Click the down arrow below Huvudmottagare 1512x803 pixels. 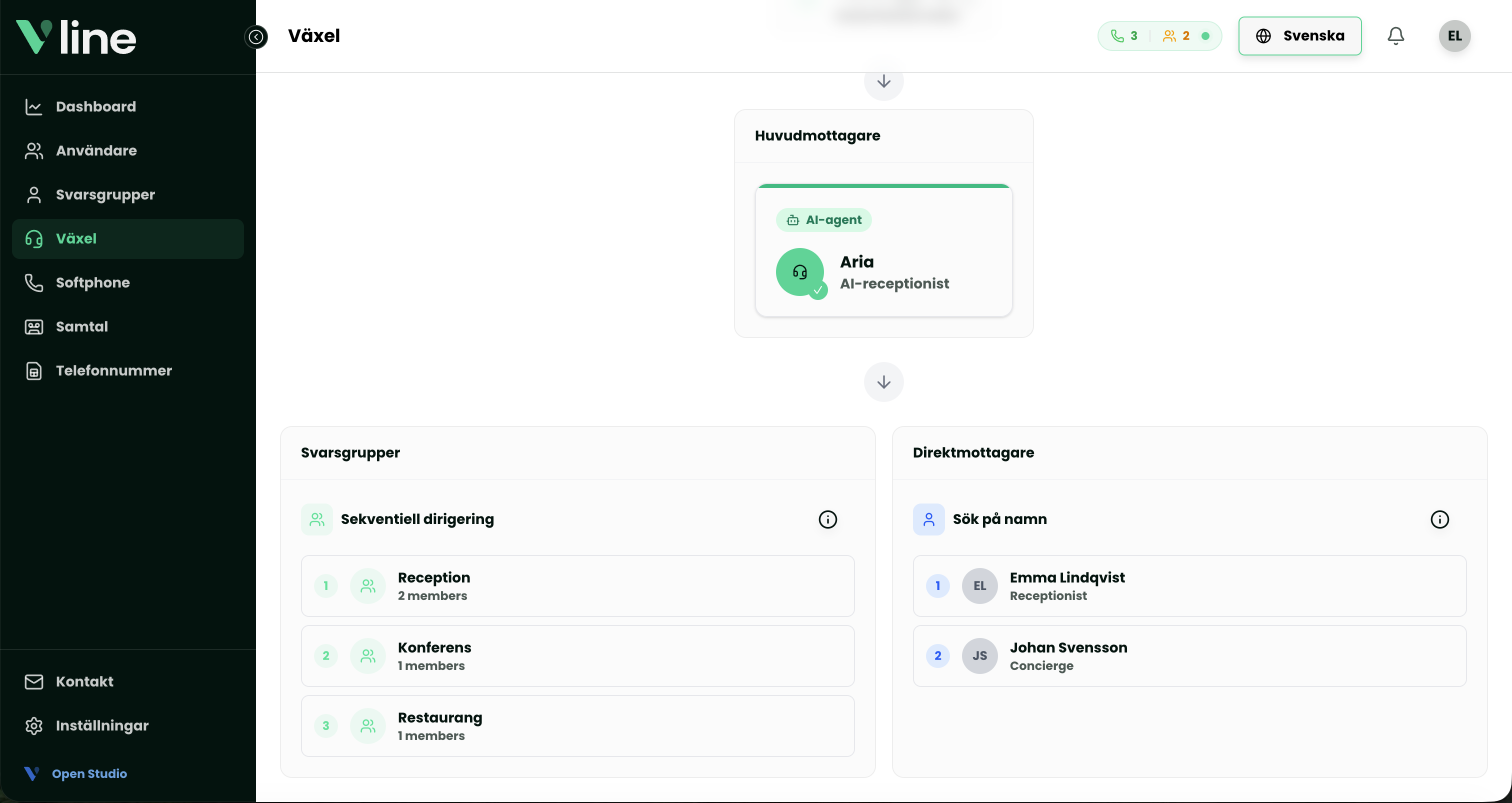883,382
